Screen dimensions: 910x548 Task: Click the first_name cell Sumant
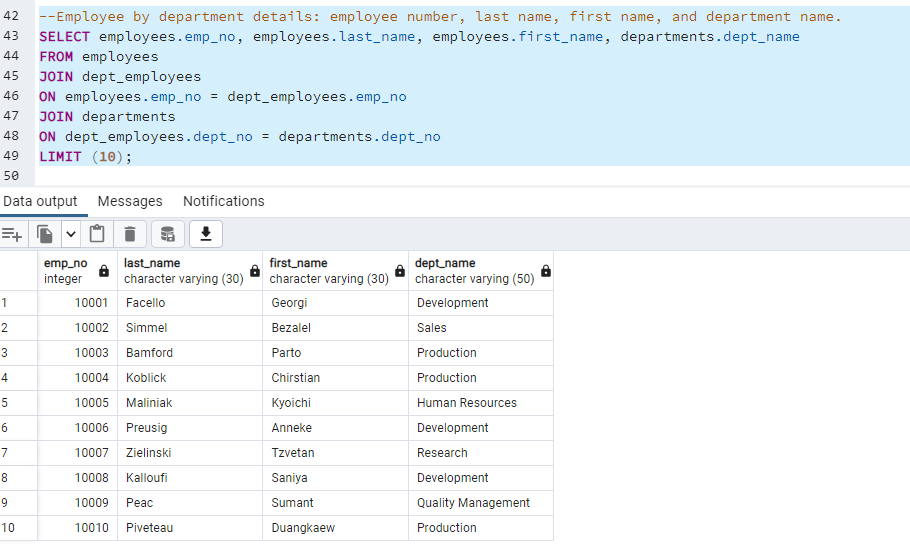point(335,503)
